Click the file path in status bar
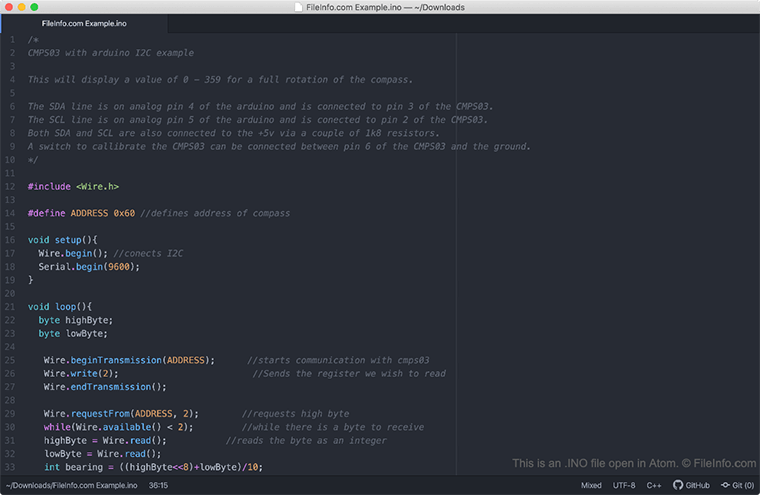760x495 pixels. [x=72, y=485]
